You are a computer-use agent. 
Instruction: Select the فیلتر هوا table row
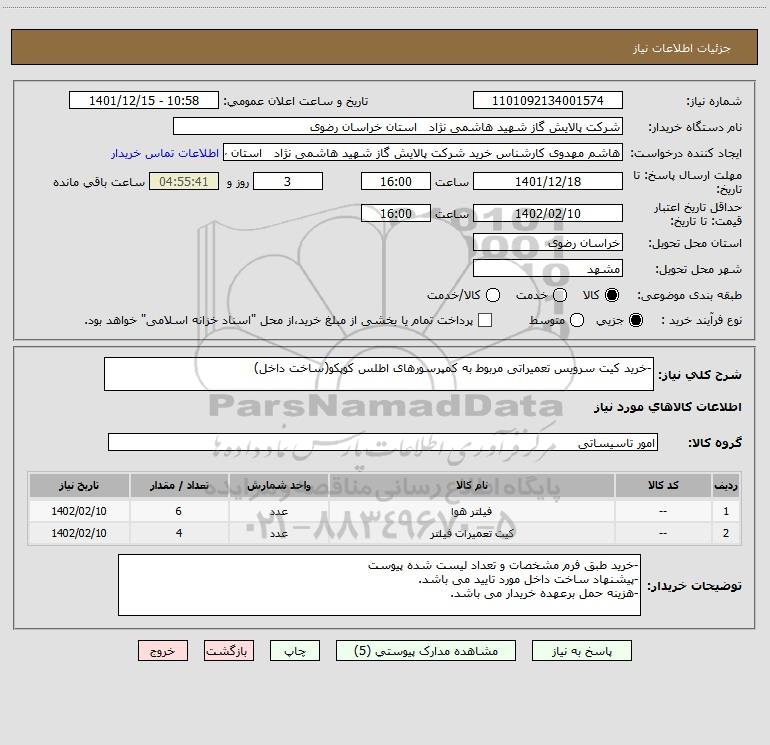tap(384, 511)
